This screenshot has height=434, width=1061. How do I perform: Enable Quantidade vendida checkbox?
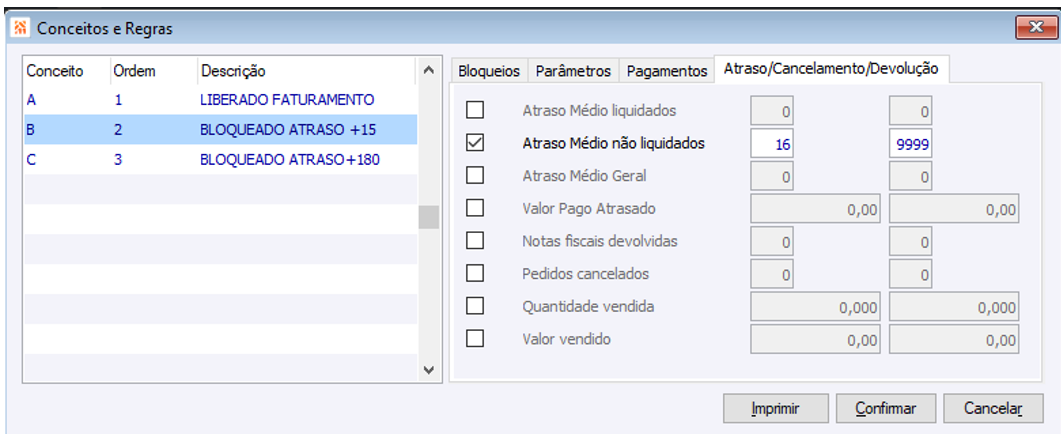tap(475, 306)
